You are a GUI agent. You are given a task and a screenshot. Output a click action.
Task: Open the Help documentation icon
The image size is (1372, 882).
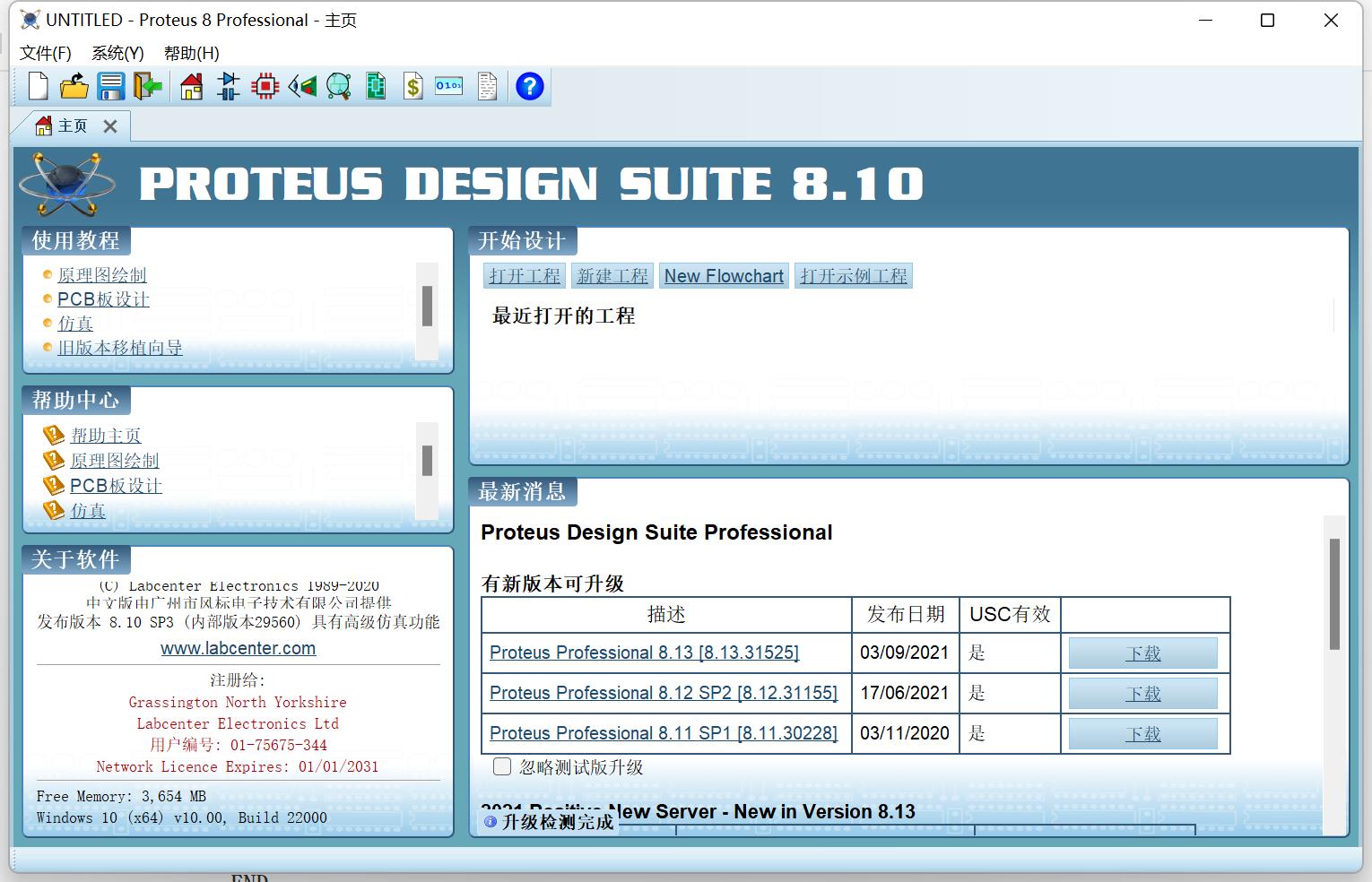pos(530,86)
